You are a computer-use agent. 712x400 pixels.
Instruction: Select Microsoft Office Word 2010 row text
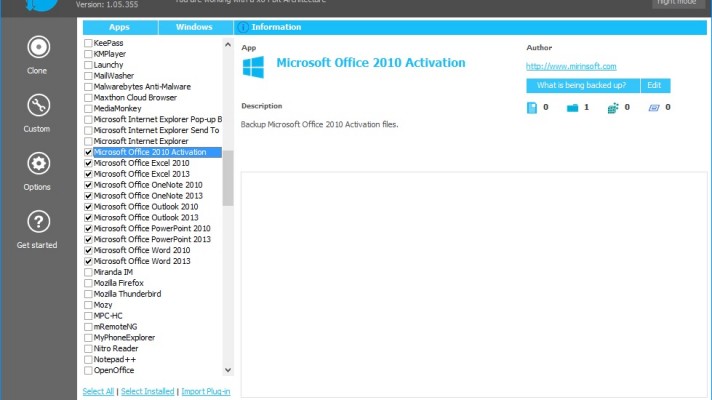pyautogui.click(x=142, y=250)
